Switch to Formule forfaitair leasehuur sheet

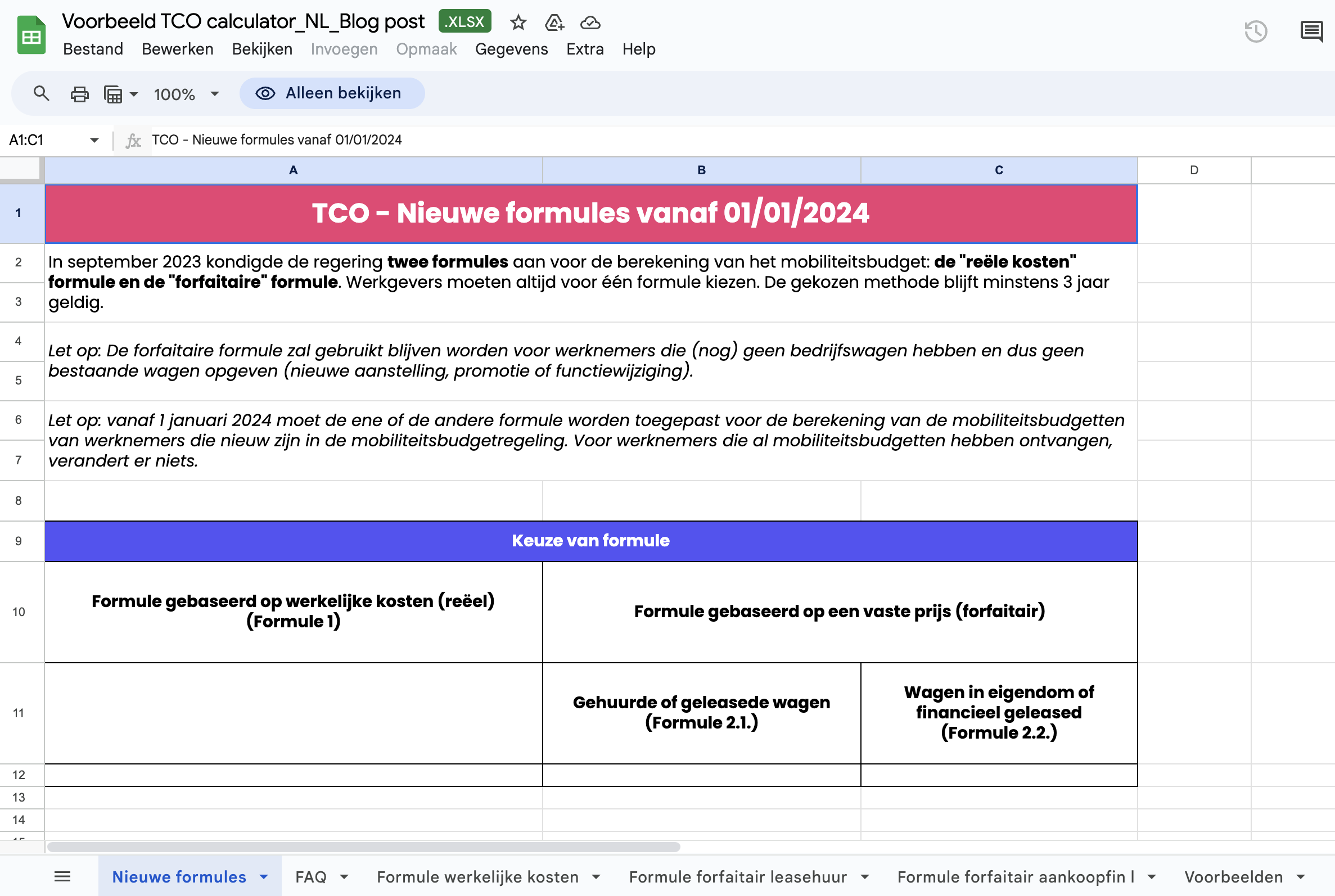click(738, 876)
